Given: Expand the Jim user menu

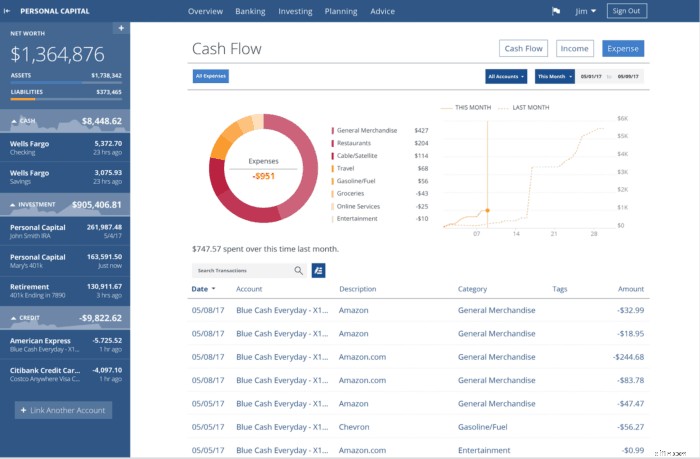Looking at the screenshot, I should coord(585,11).
